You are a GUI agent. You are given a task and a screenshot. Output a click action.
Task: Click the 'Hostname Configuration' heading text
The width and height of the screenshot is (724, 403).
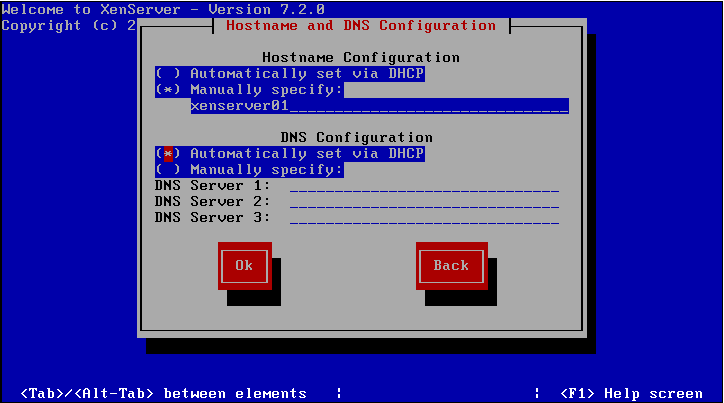click(361, 58)
